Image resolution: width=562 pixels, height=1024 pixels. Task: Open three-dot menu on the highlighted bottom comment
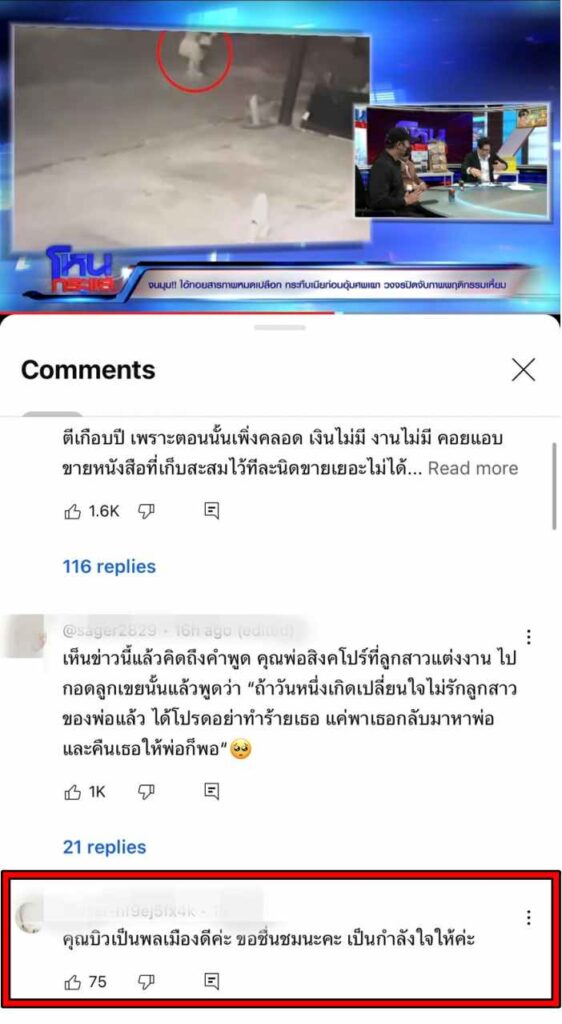click(529, 918)
